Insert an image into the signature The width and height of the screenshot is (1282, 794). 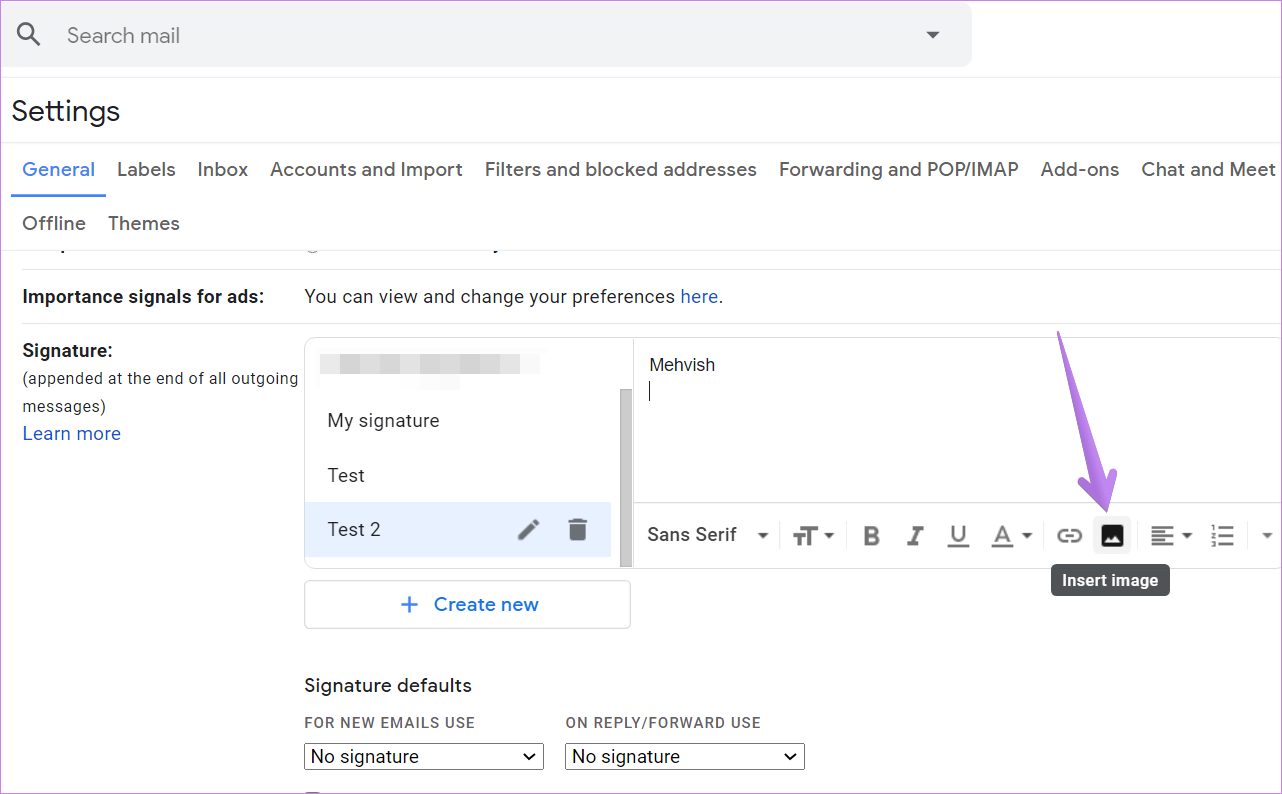(x=1112, y=535)
